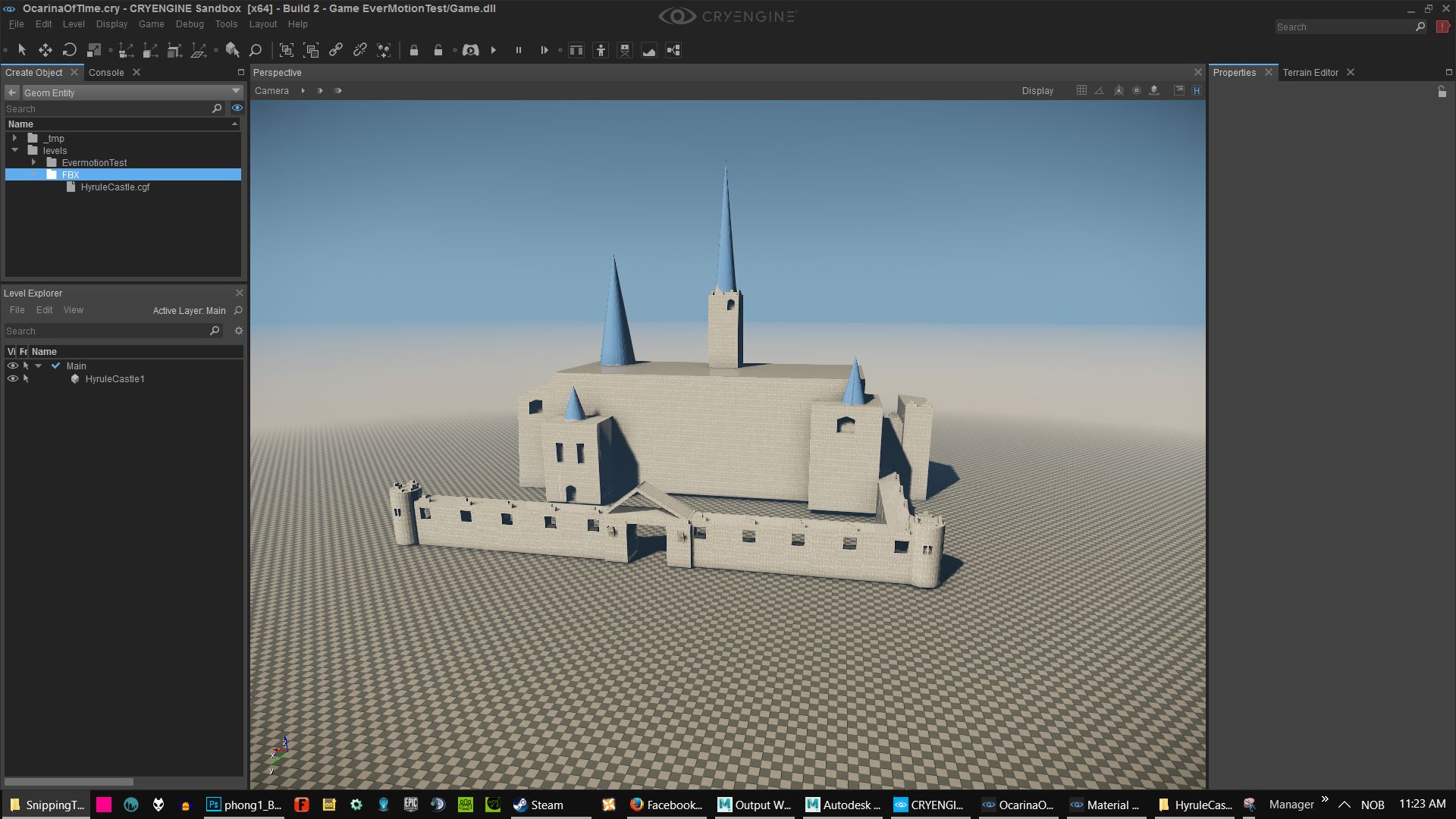Click the Unlink objects broken chain icon

pos(359,50)
